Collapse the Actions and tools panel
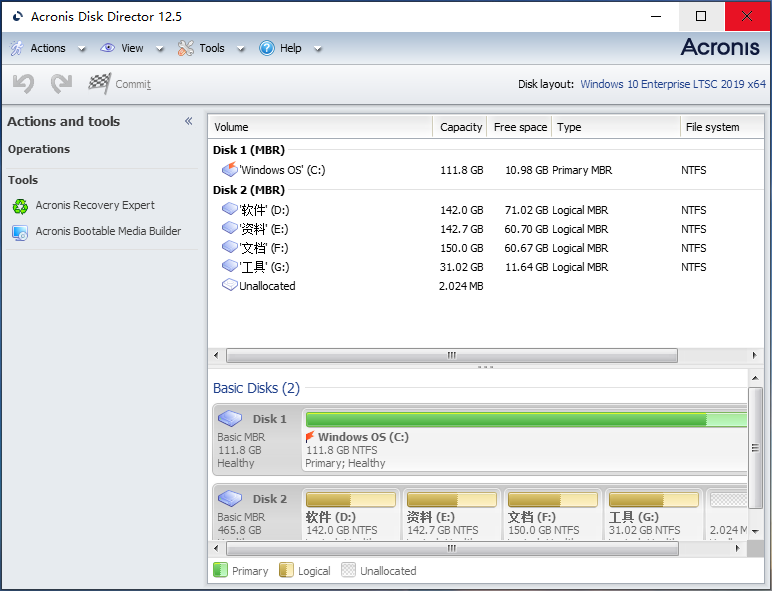 click(189, 121)
